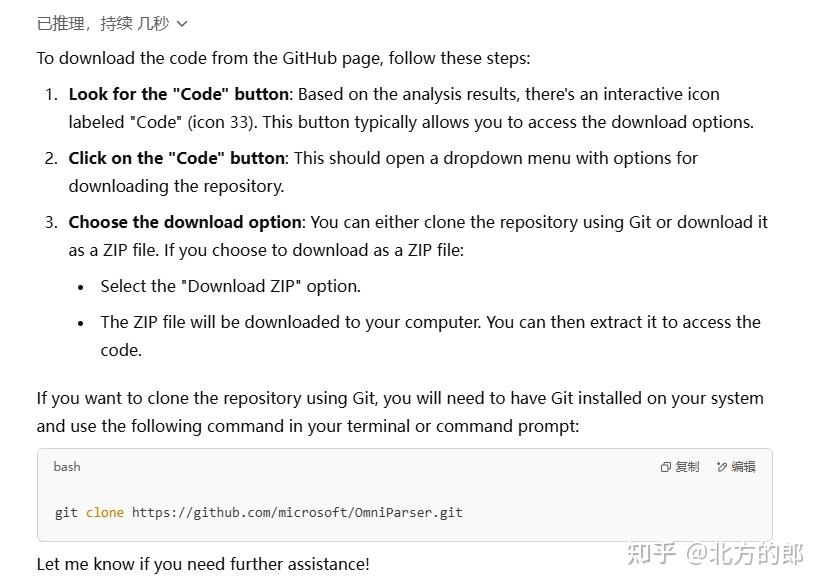
Task: Click the 知乎 @北方的郎 watermark
Action: [x=715, y=554]
